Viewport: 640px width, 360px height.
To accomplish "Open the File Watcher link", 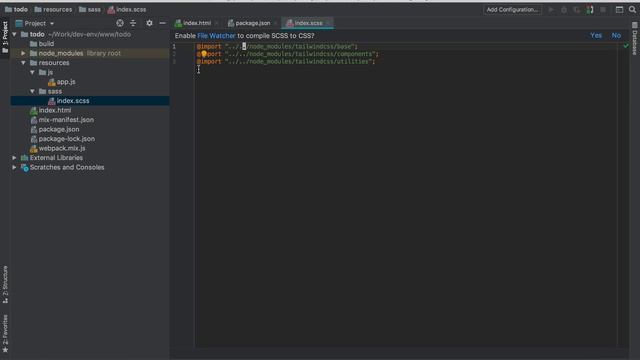I will coord(216,36).
